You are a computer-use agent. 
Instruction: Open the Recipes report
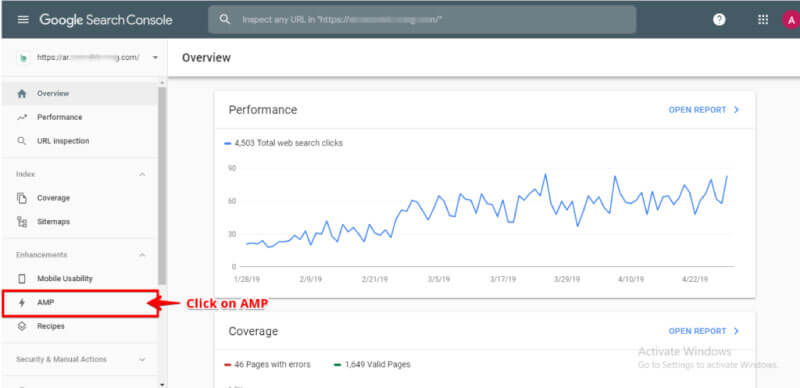coord(80,326)
